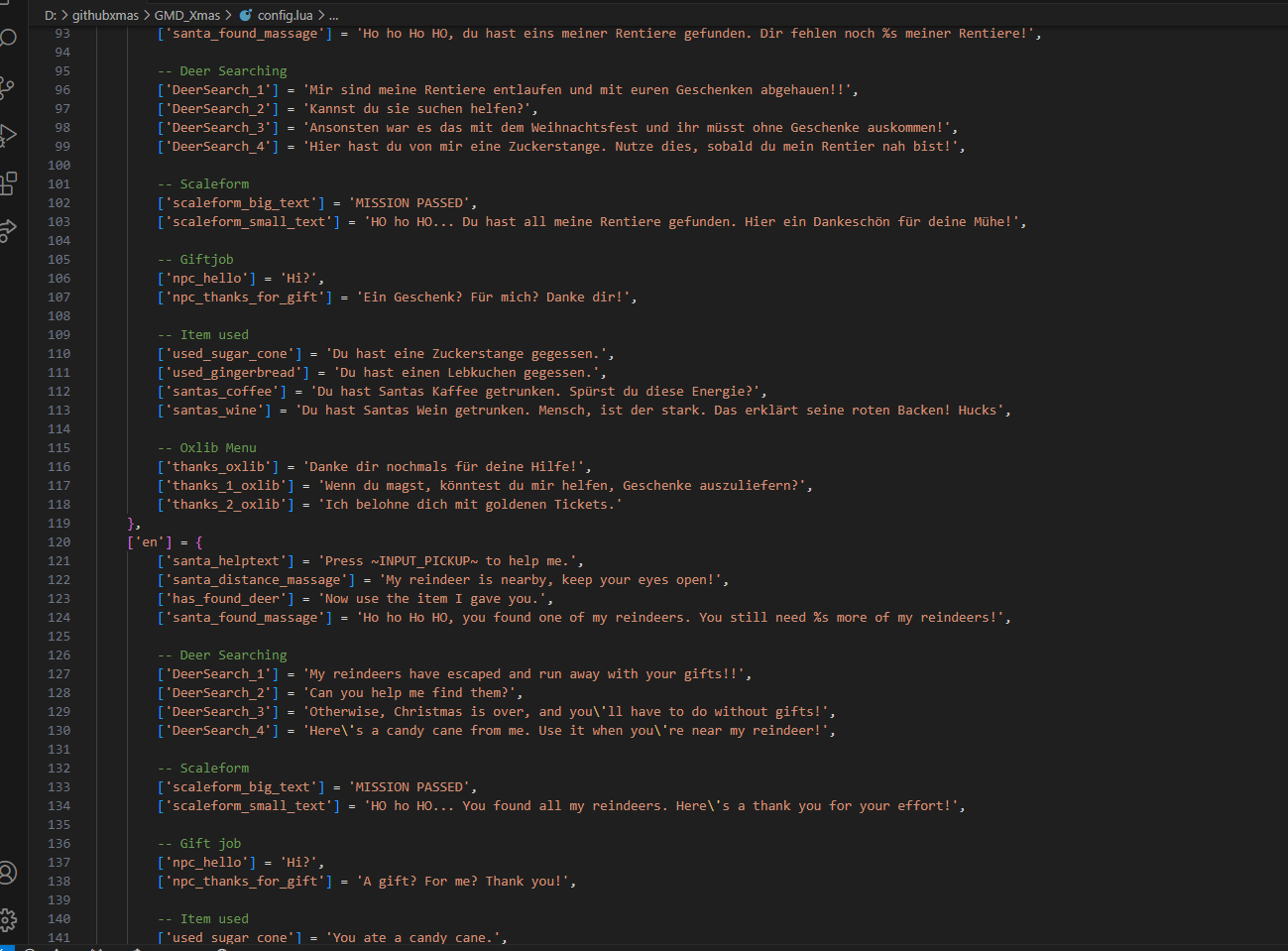
Task: Click the 'santa_distance_massage' key
Action: click(257, 580)
